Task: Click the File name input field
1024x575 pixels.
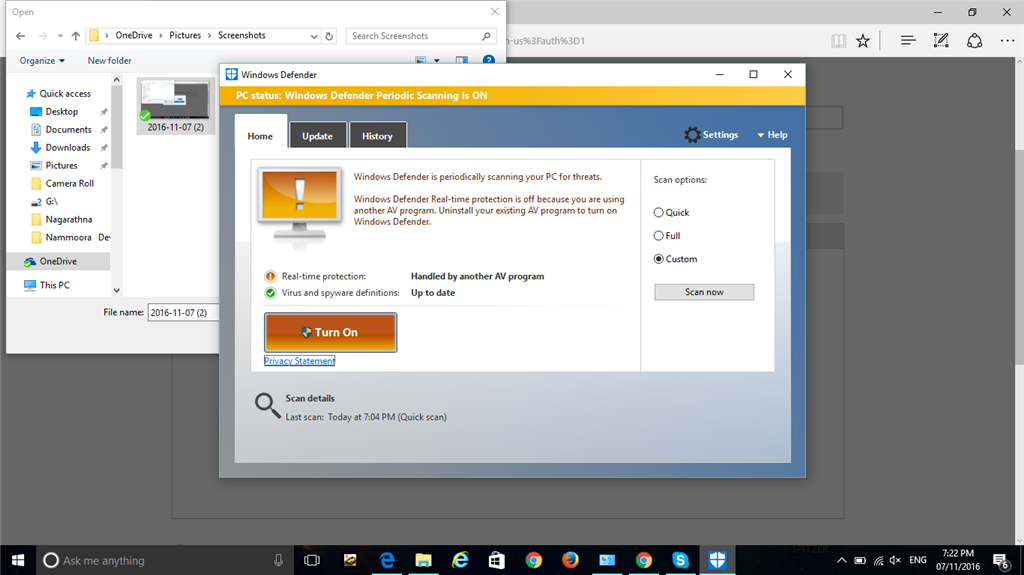Action: pyautogui.click(x=183, y=313)
